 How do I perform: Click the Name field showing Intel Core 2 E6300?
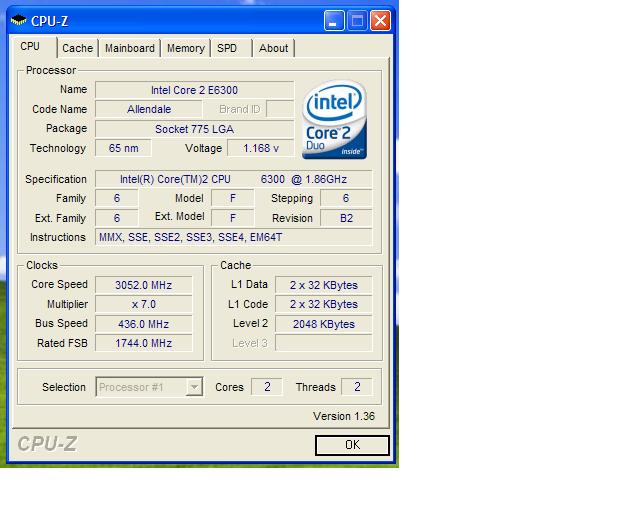194,90
